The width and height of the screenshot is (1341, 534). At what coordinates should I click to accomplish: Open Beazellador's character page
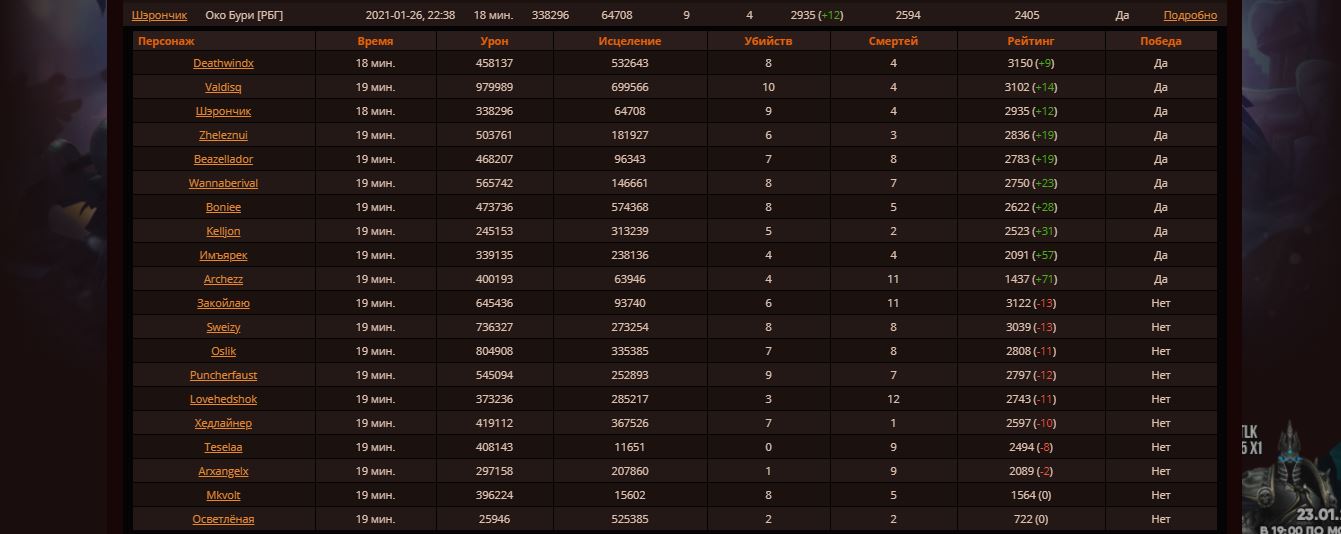tap(223, 159)
